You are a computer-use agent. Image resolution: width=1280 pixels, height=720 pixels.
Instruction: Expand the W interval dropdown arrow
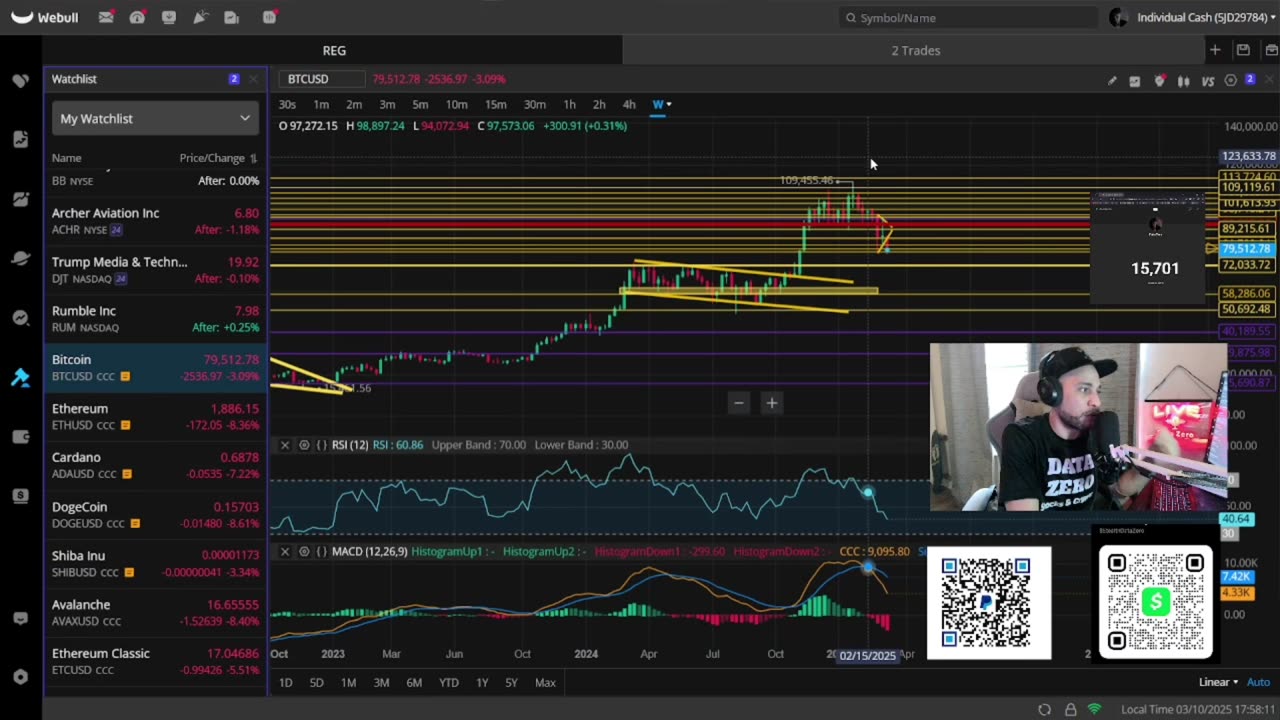click(x=669, y=105)
